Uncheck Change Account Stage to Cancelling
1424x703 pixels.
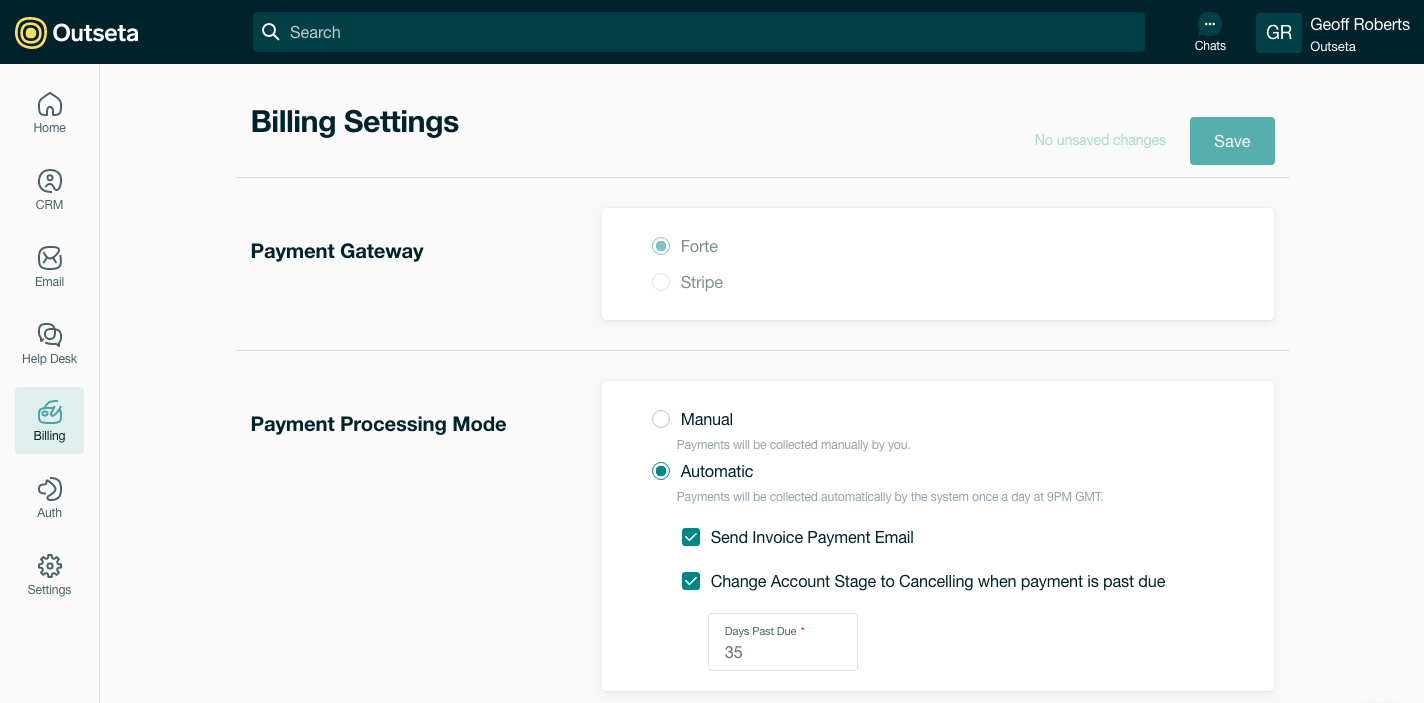point(691,581)
